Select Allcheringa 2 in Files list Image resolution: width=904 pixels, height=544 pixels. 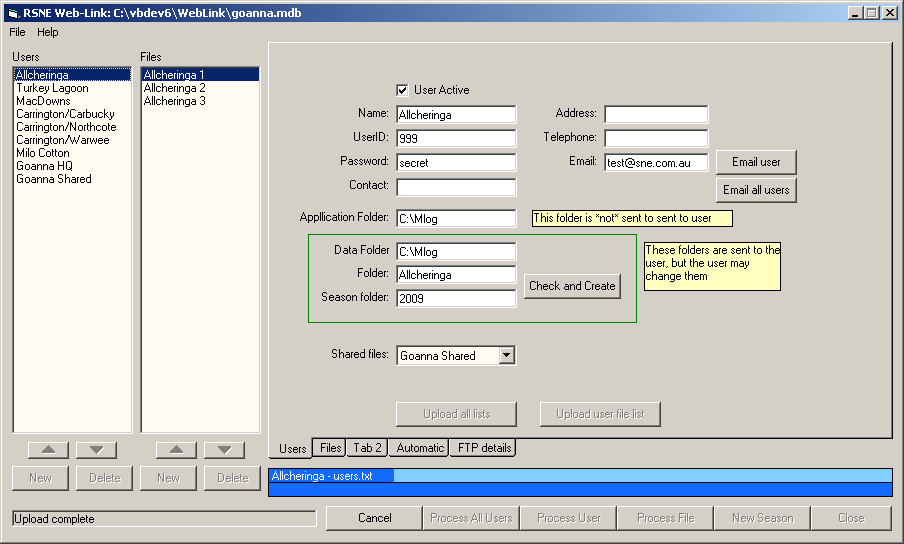174,88
